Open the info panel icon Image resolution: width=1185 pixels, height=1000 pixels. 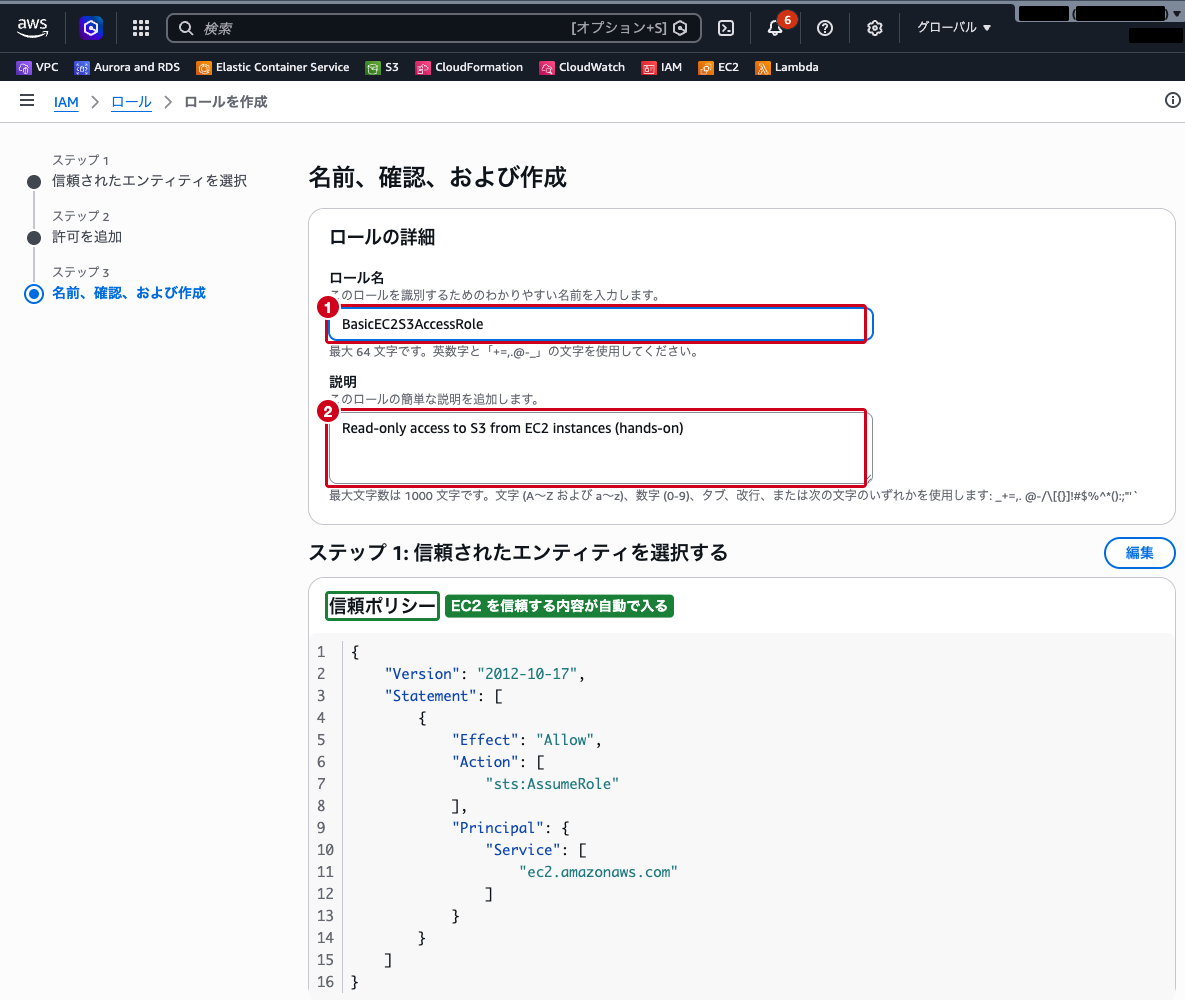[1172, 101]
